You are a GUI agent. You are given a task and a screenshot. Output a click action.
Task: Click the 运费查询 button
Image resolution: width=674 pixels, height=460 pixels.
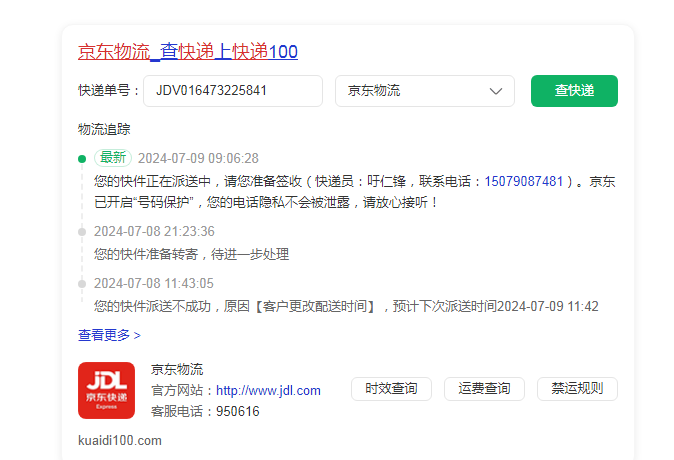[484, 389]
